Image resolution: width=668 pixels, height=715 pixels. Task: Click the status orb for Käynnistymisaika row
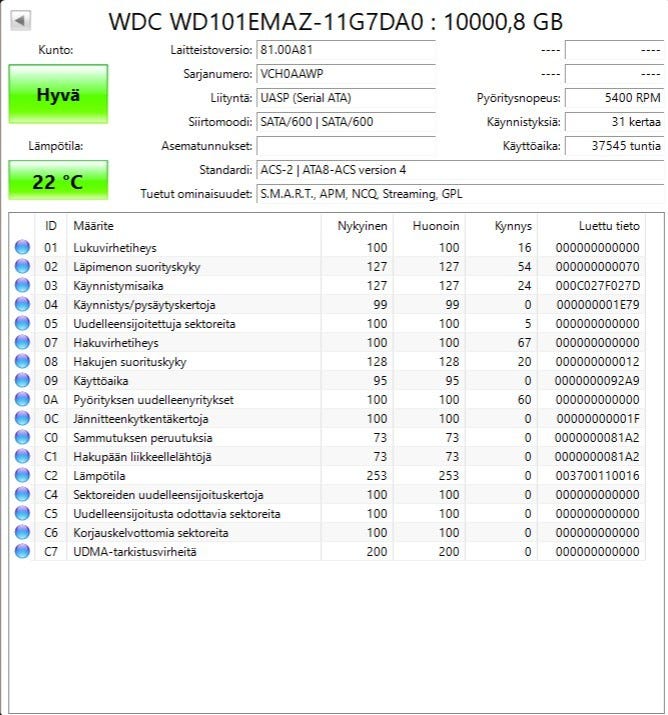[22, 285]
